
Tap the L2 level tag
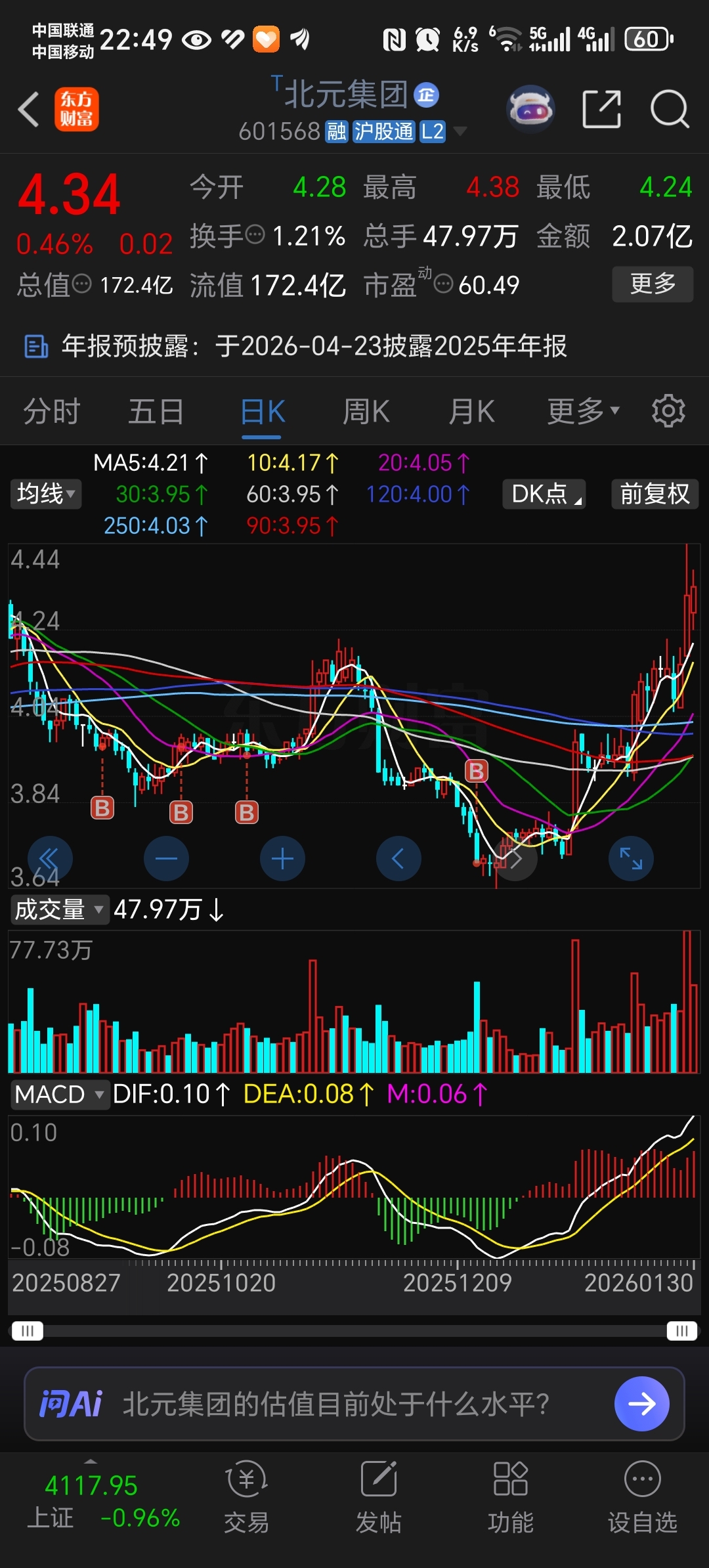coord(433,132)
